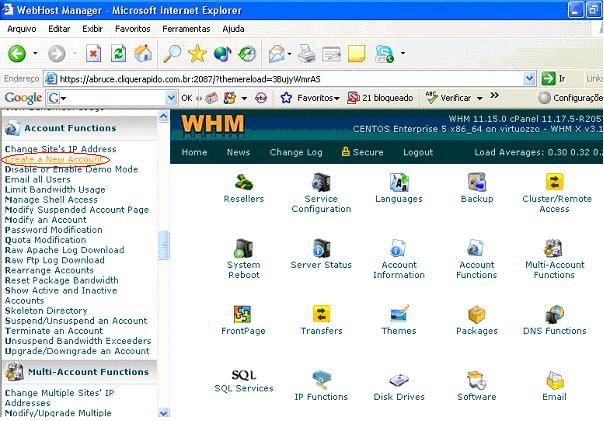604x421 pixels.
Task: Go to WHM Home link
Action: [194, 153]
